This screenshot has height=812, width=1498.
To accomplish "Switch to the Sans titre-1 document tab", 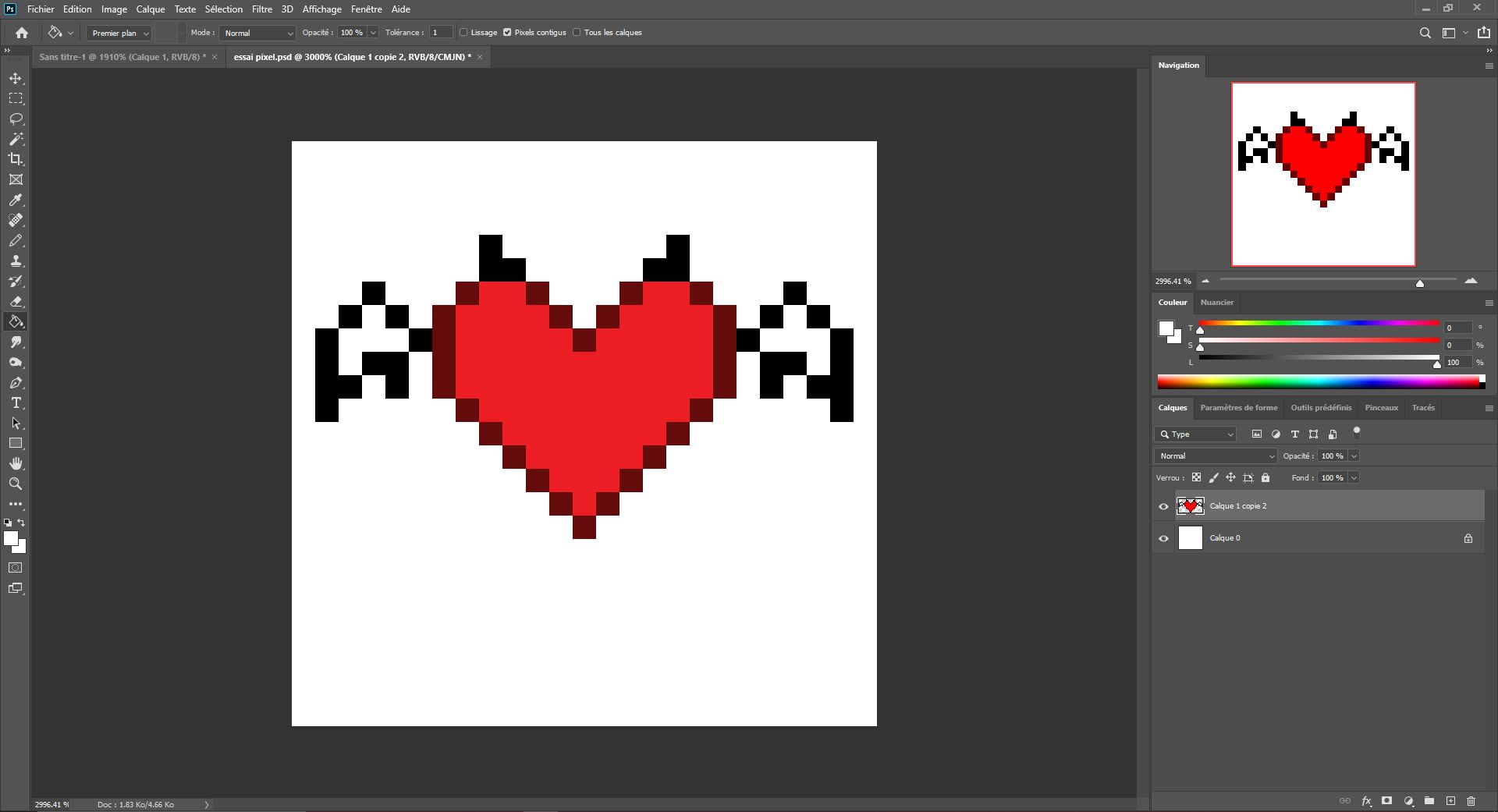I will (x=122, y=57).
